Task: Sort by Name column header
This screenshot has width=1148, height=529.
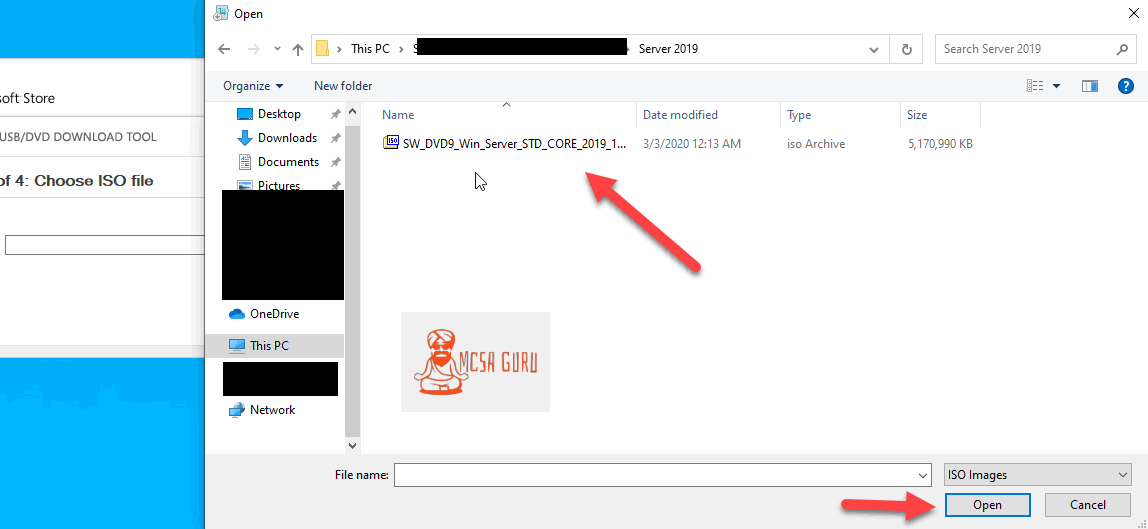Action: pos(398,115)
